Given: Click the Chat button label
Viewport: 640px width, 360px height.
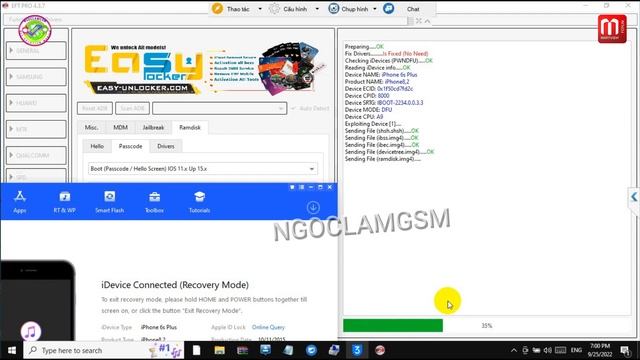Looking at the screenshot, I should point(413,9).
